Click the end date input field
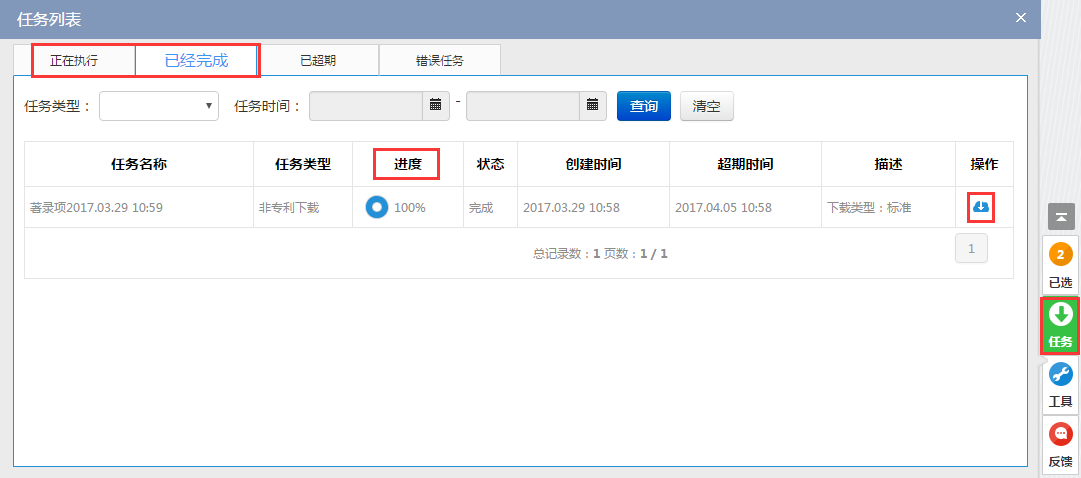Image resolution: width=1081 pixels, height=478 pixels. click(x=522, y=106)
